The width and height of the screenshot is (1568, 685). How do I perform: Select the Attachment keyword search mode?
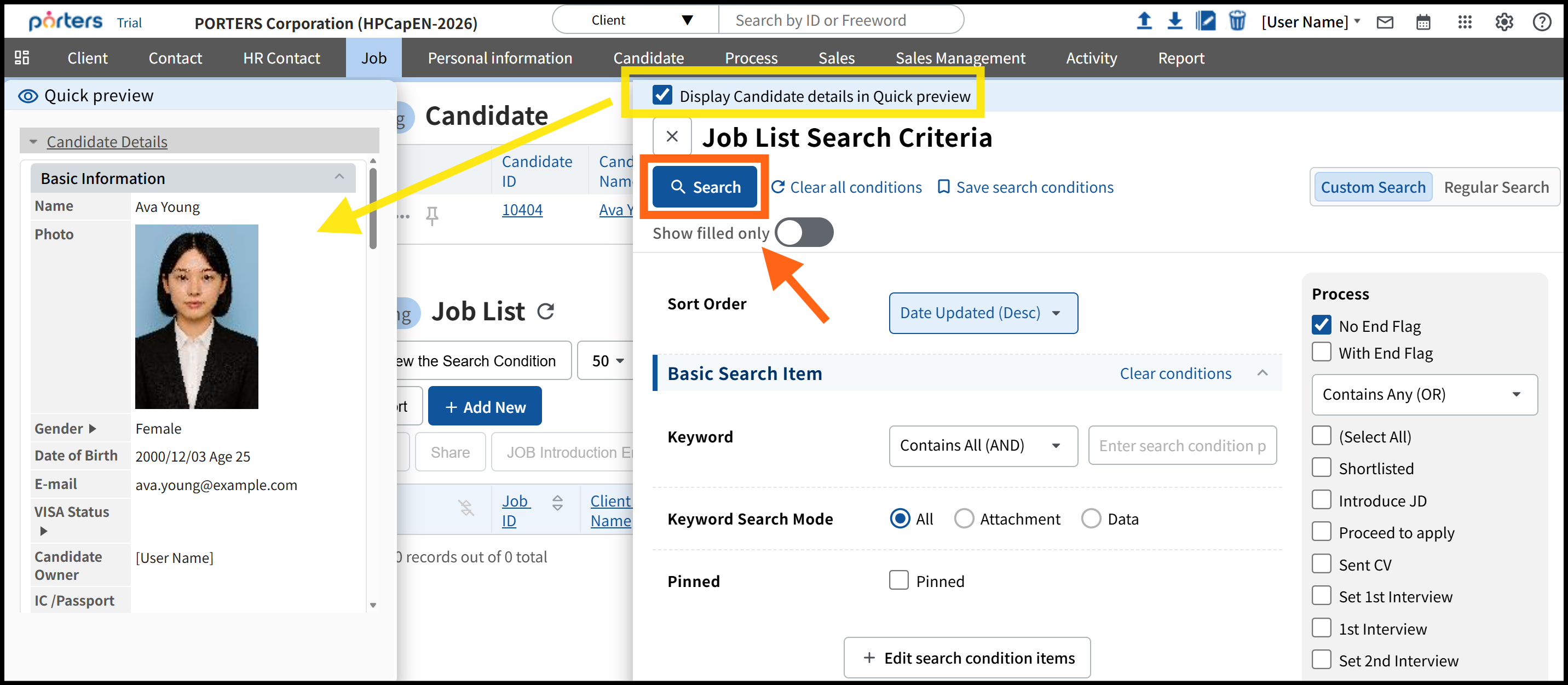tap(963, 519)
